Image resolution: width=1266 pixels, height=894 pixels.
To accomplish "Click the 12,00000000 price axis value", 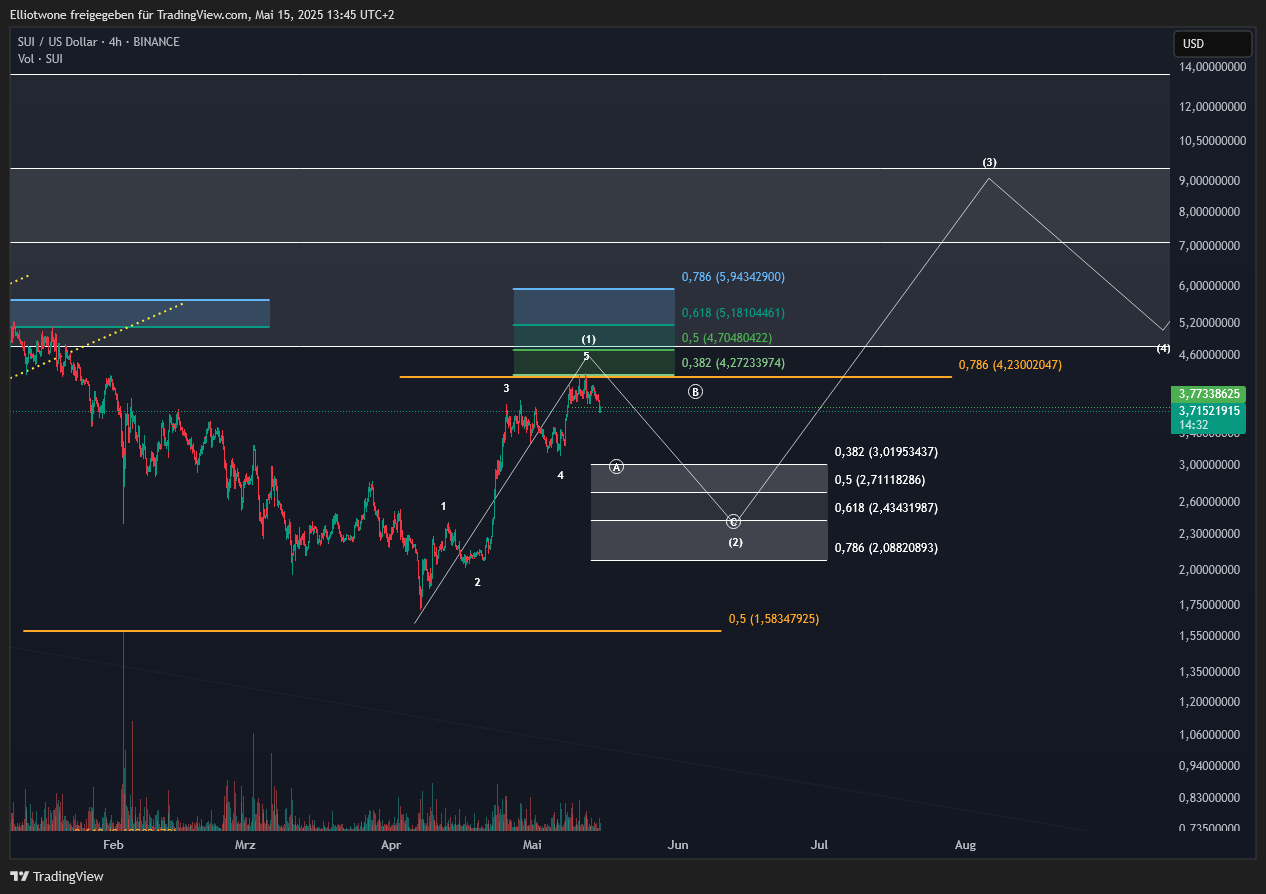I will point(1212,106).
